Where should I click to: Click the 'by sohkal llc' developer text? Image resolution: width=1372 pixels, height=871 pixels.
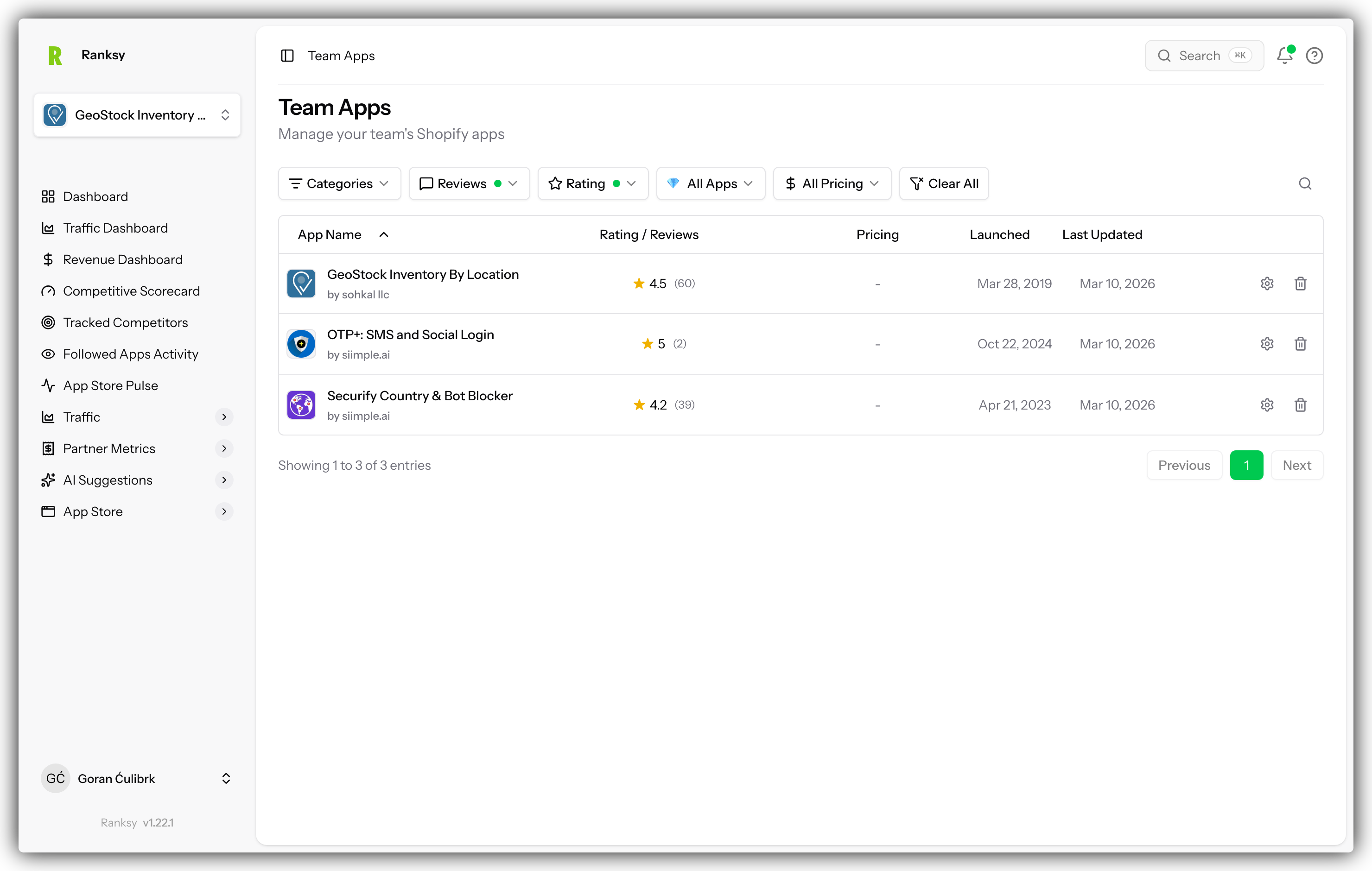tap(358, 295)
